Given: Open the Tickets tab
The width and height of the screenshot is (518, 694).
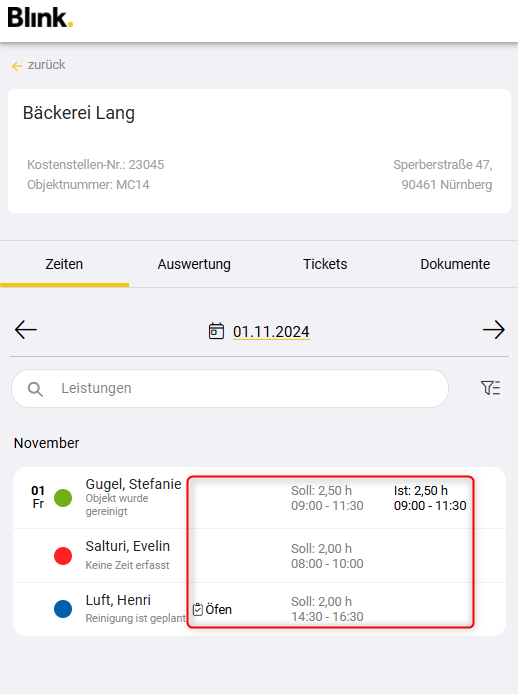Looking at the screenshot, I should click(325, 264).
